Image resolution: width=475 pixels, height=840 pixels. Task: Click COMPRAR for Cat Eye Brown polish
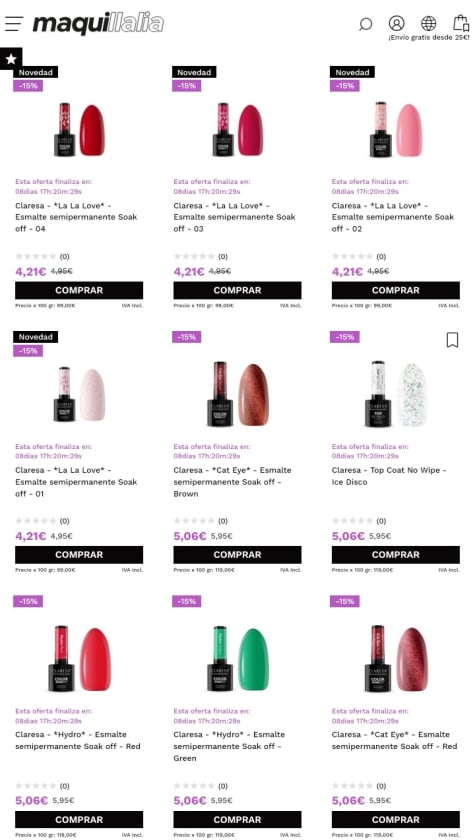pos(237,554)
